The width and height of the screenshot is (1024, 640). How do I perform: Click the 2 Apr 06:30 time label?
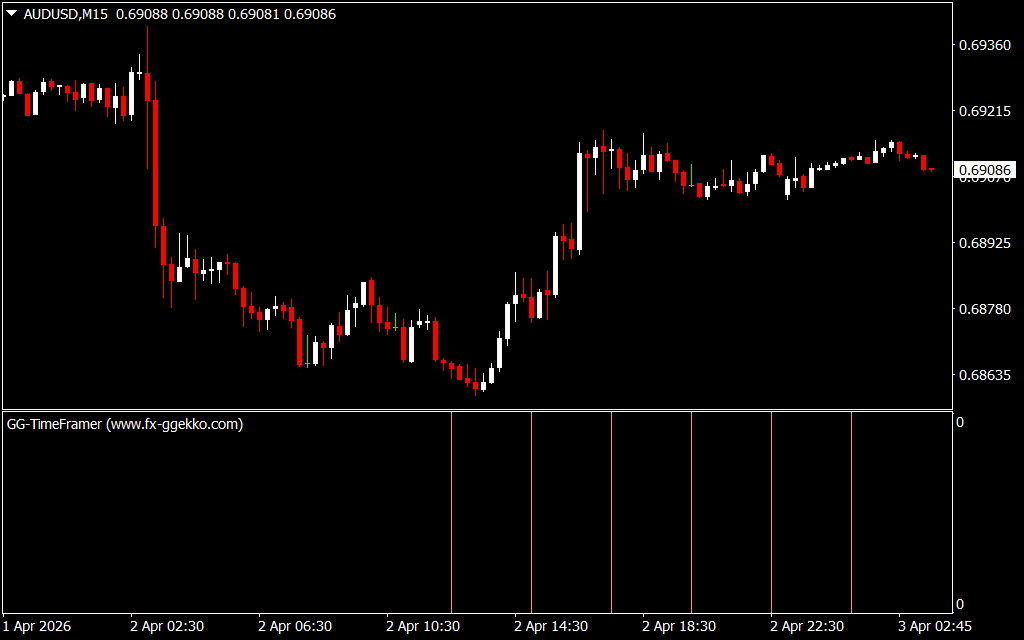pyautogui.click(x=295, y=626)
